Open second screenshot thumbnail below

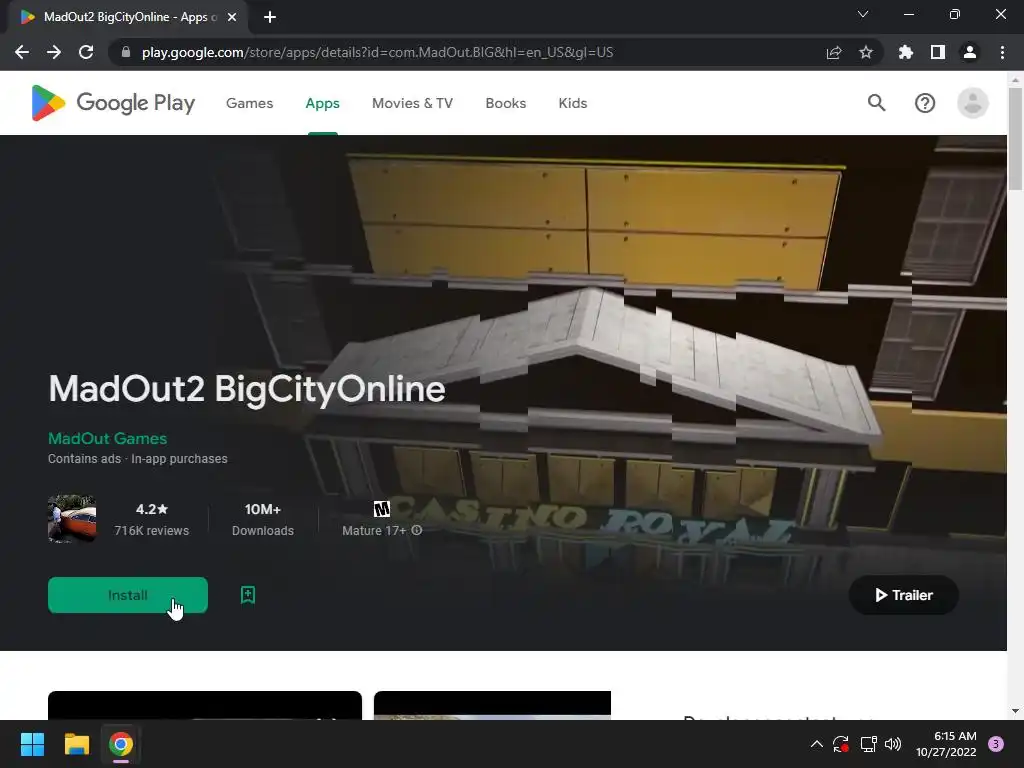pyautogui.click(x=492, y=705)
